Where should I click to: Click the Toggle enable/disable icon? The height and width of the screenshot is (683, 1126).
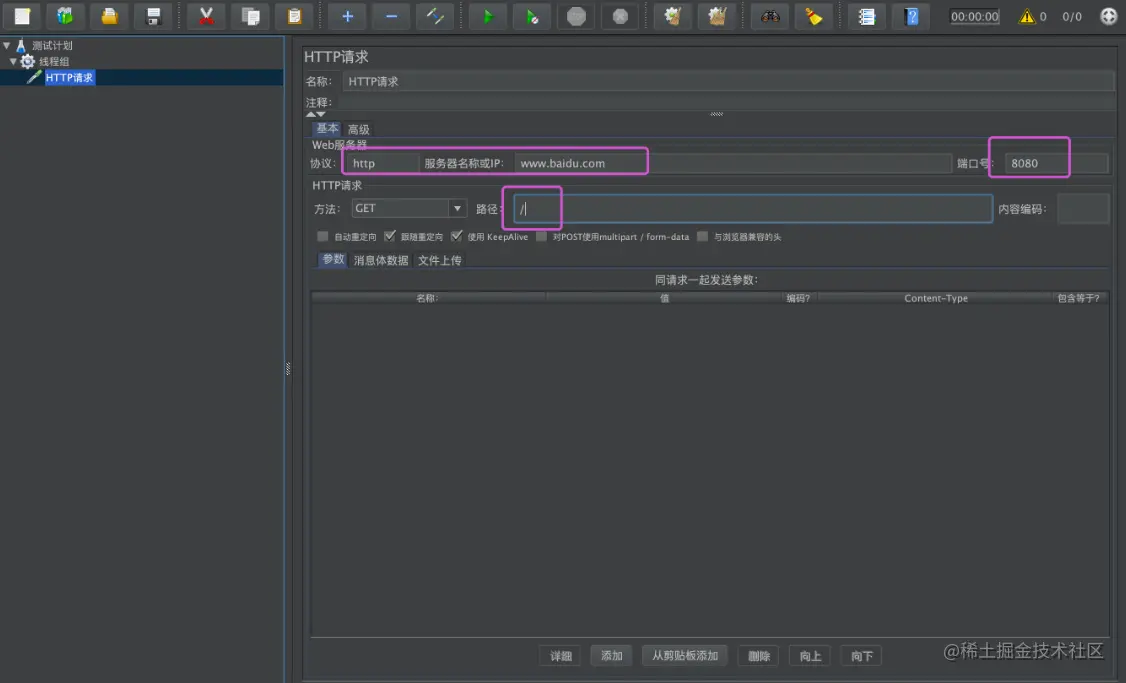click(x=435, y=16)
